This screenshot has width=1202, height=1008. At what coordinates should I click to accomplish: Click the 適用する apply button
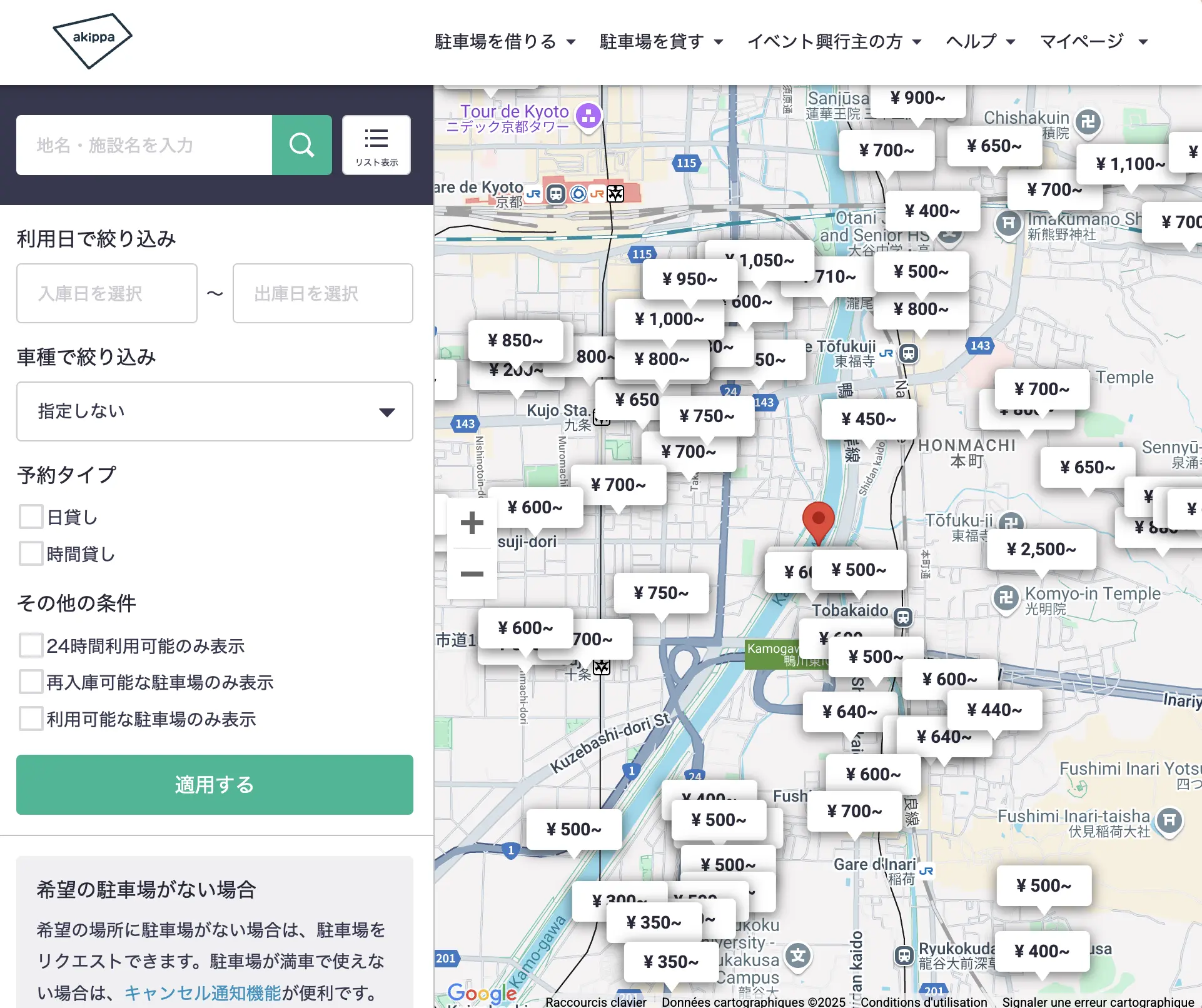(x=215, y=784)
